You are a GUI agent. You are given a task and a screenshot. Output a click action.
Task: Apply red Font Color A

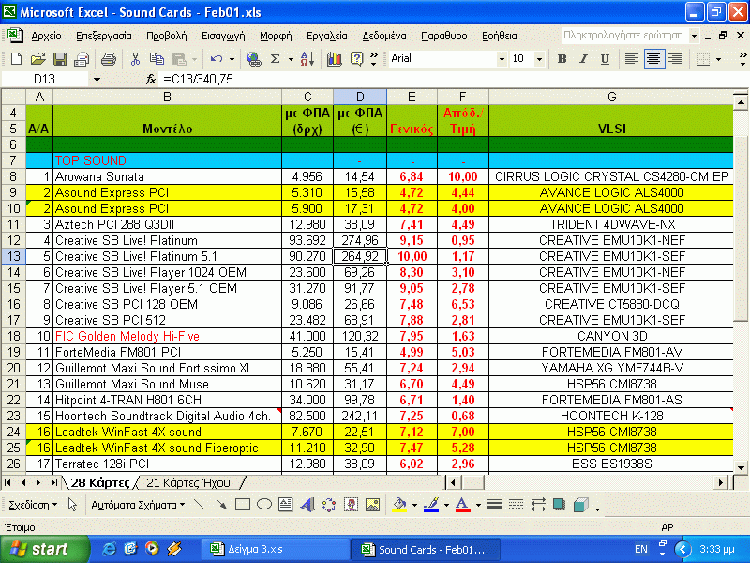pyautogui.click(x=463, y=504)
